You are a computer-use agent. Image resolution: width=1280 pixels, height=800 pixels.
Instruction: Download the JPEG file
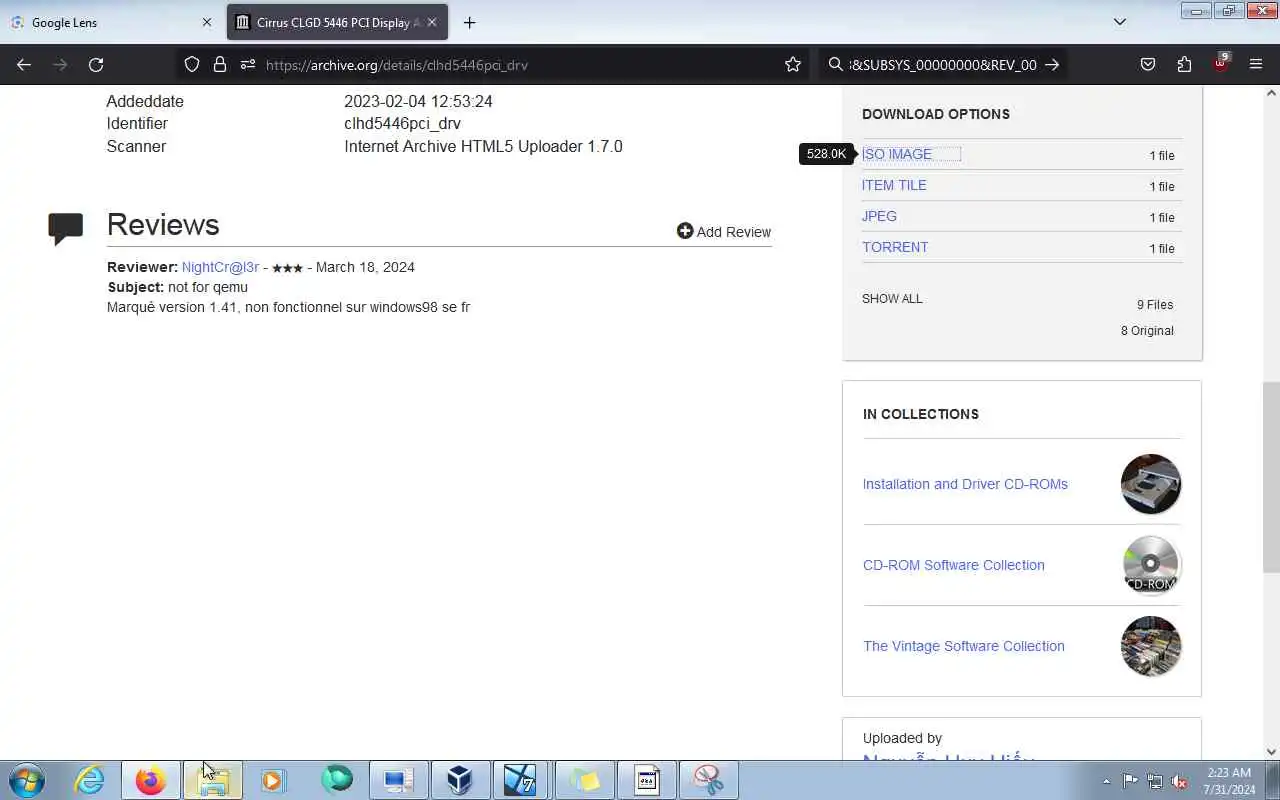[879, 216]
